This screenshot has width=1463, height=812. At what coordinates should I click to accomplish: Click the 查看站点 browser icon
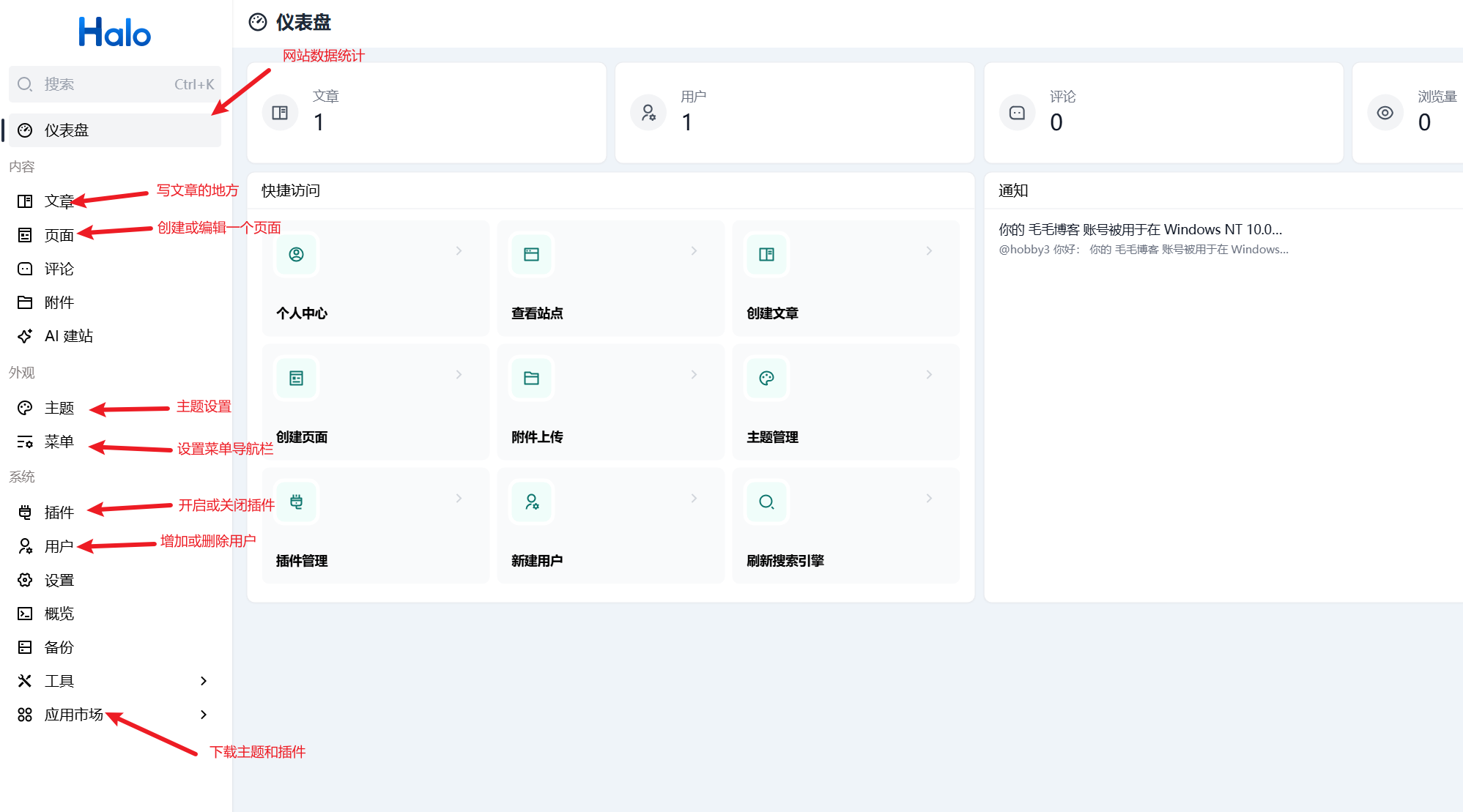[x=531, y=255]
